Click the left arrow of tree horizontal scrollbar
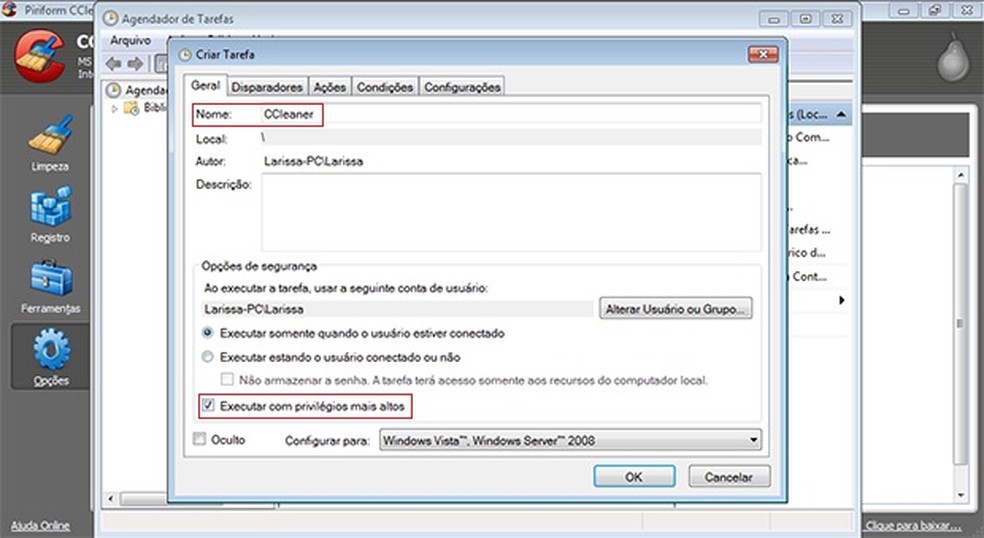The width and height of the screenshot is (984, 538). (x=111, y=500)
